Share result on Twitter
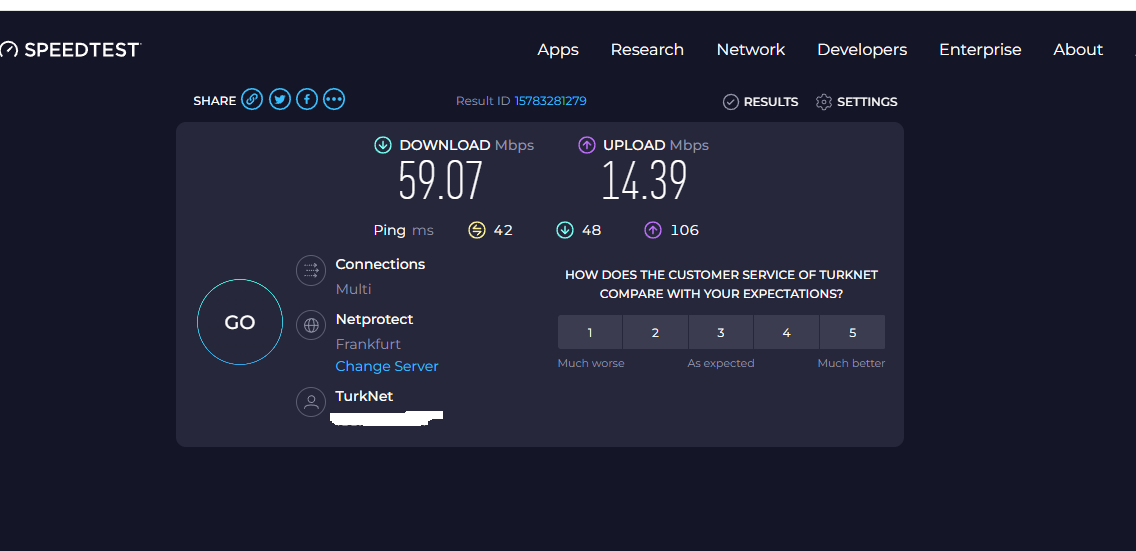The width and height of the screenshot is (1136, 551). pos(280,99)
